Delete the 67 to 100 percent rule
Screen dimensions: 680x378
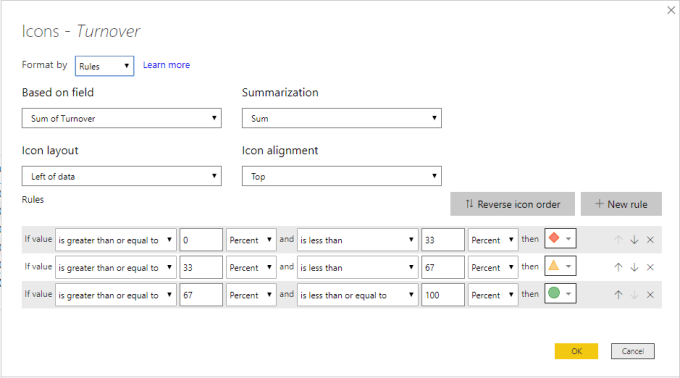(650, 295)
